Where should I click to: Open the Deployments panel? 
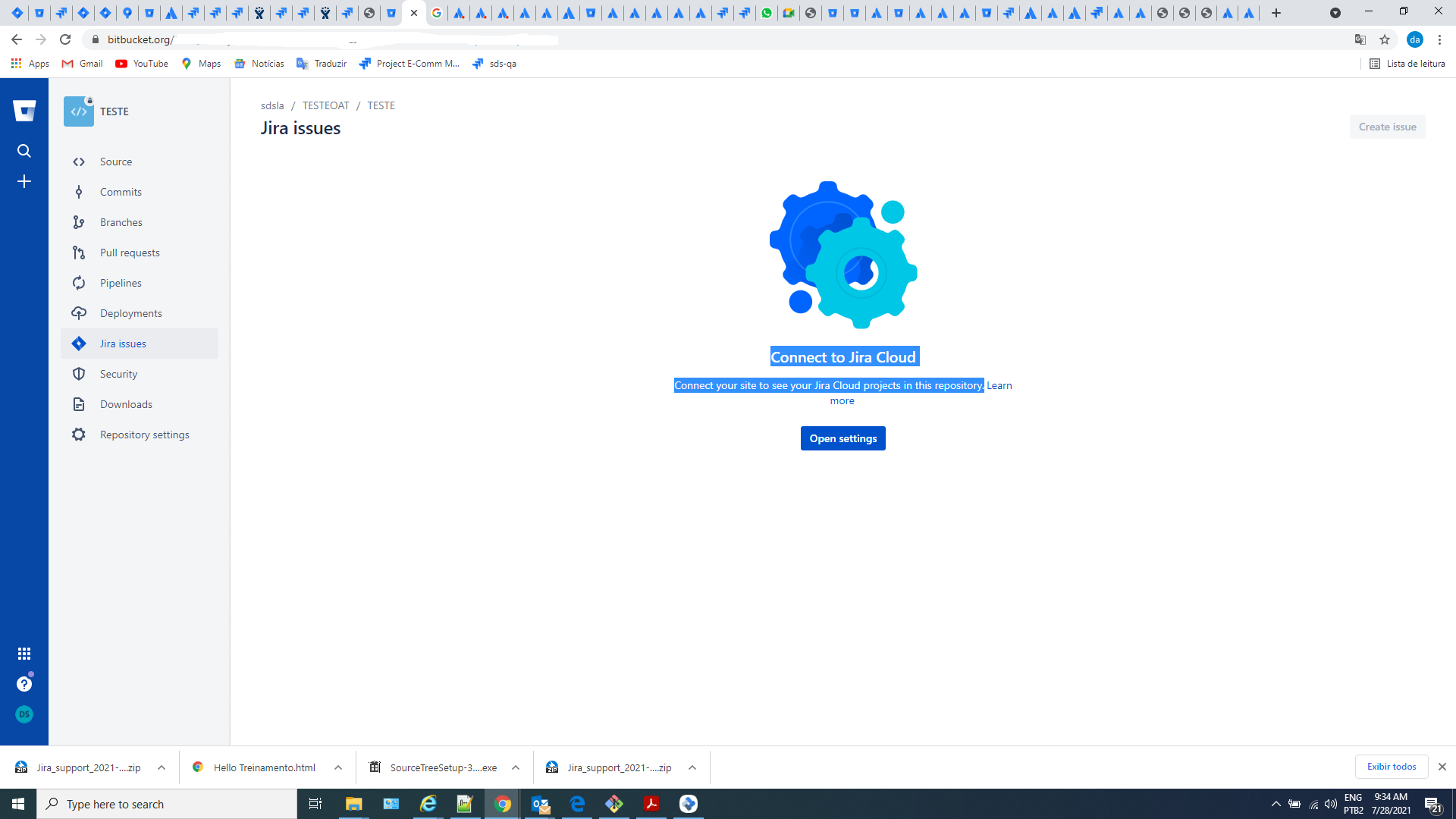(x=130, y=313)
